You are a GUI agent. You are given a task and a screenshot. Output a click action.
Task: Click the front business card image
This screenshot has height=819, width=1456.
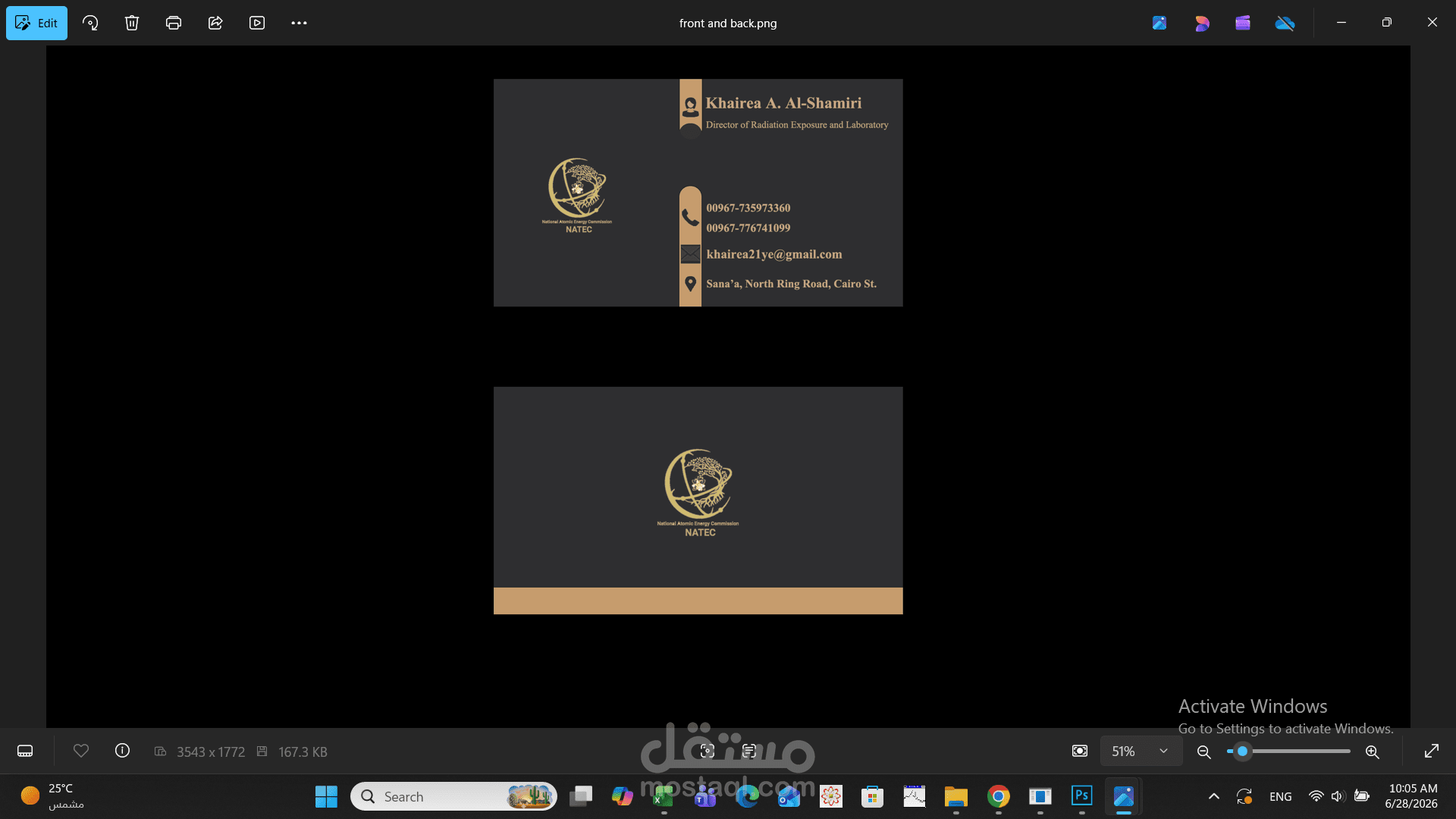[698, 193]
